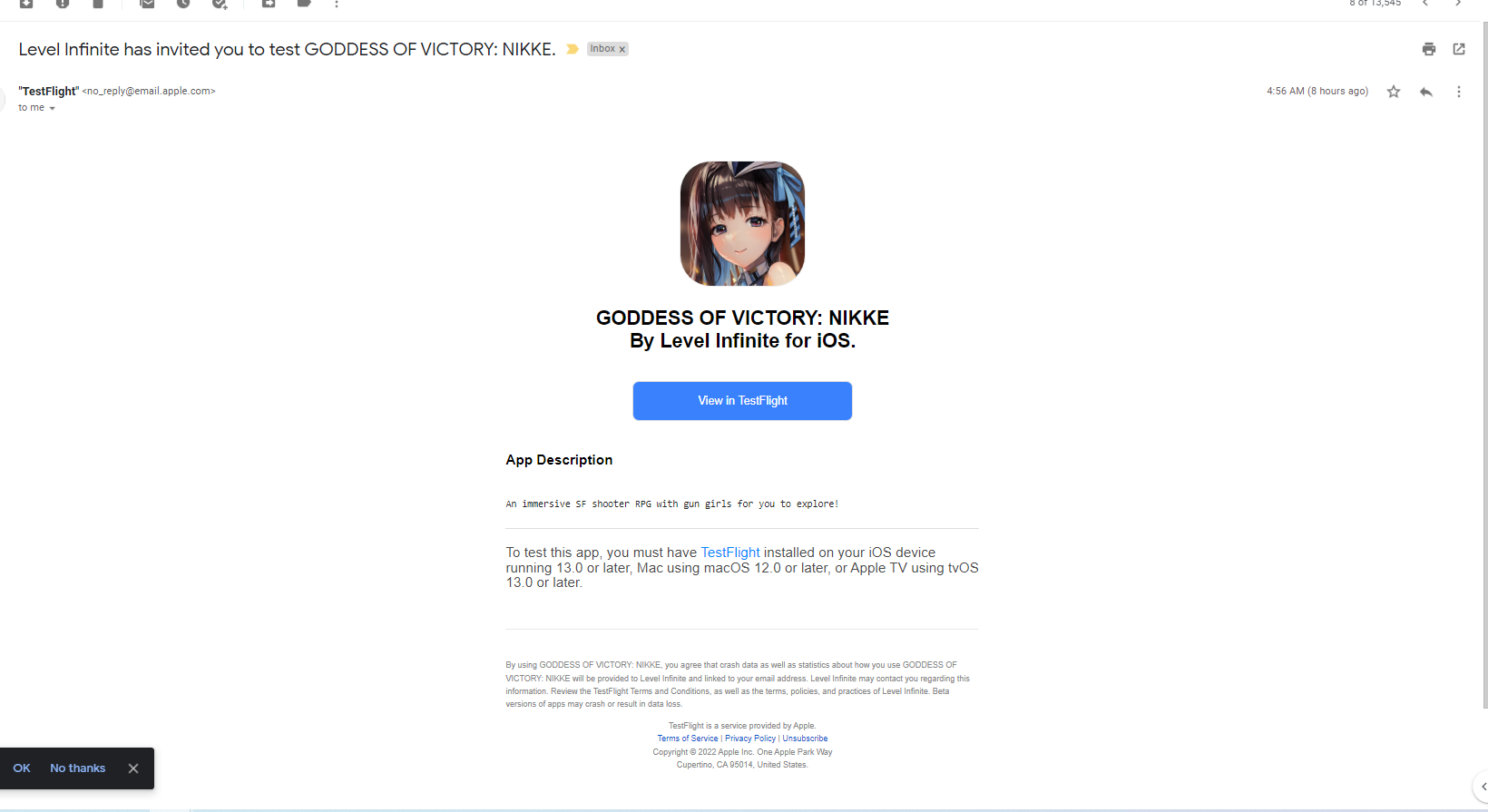Open the blue TestFlight link in the body
Viewport: 1488px width, 812px height.
coord(730,553)
